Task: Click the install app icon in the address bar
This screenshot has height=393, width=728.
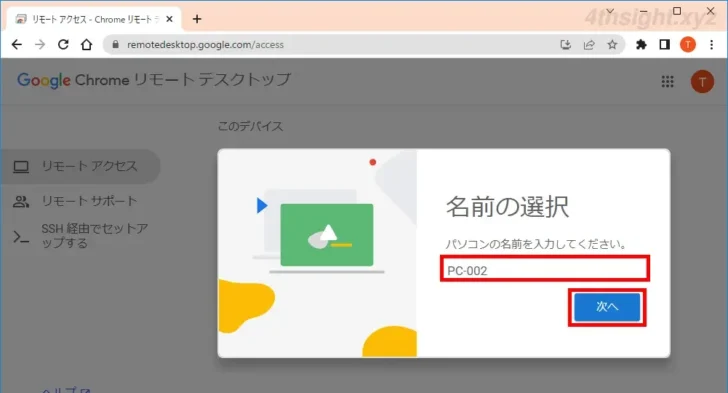Action: [566, 45]
